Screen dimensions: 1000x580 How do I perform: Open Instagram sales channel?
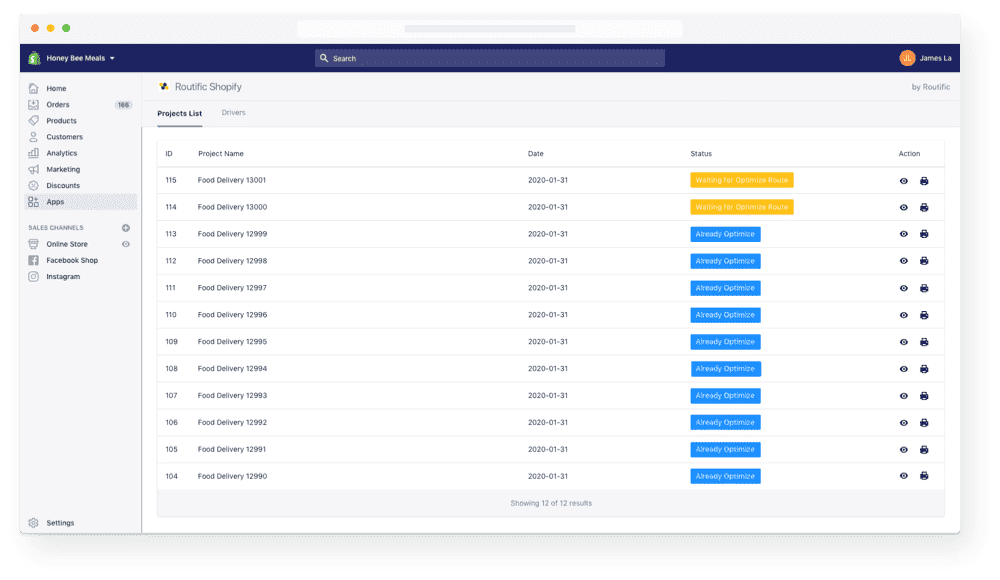(63, 277)
